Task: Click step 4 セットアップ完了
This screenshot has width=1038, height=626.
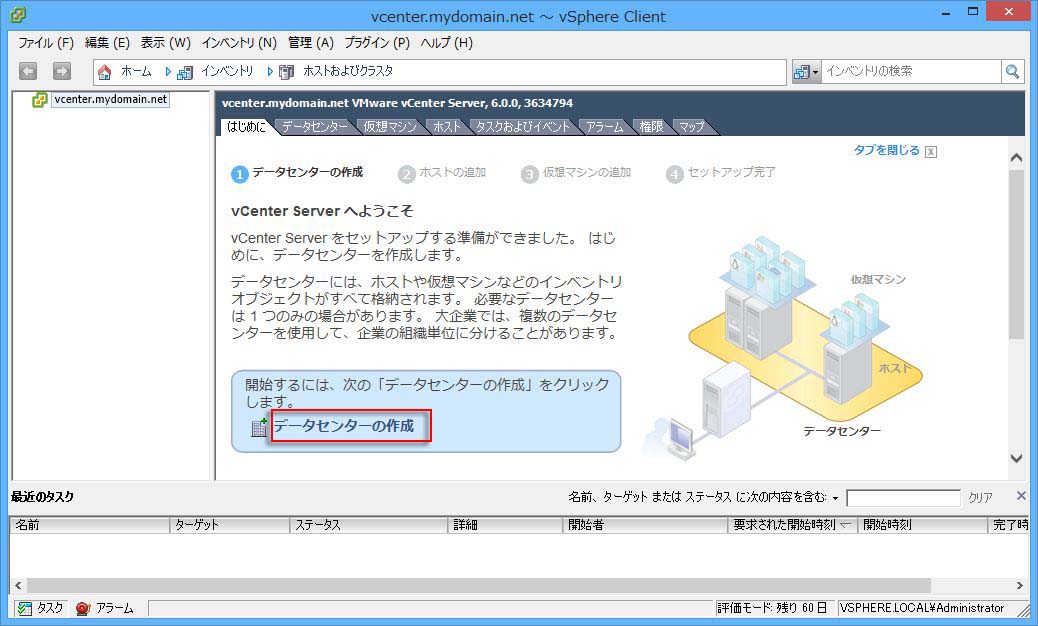Action: (721, 173)
